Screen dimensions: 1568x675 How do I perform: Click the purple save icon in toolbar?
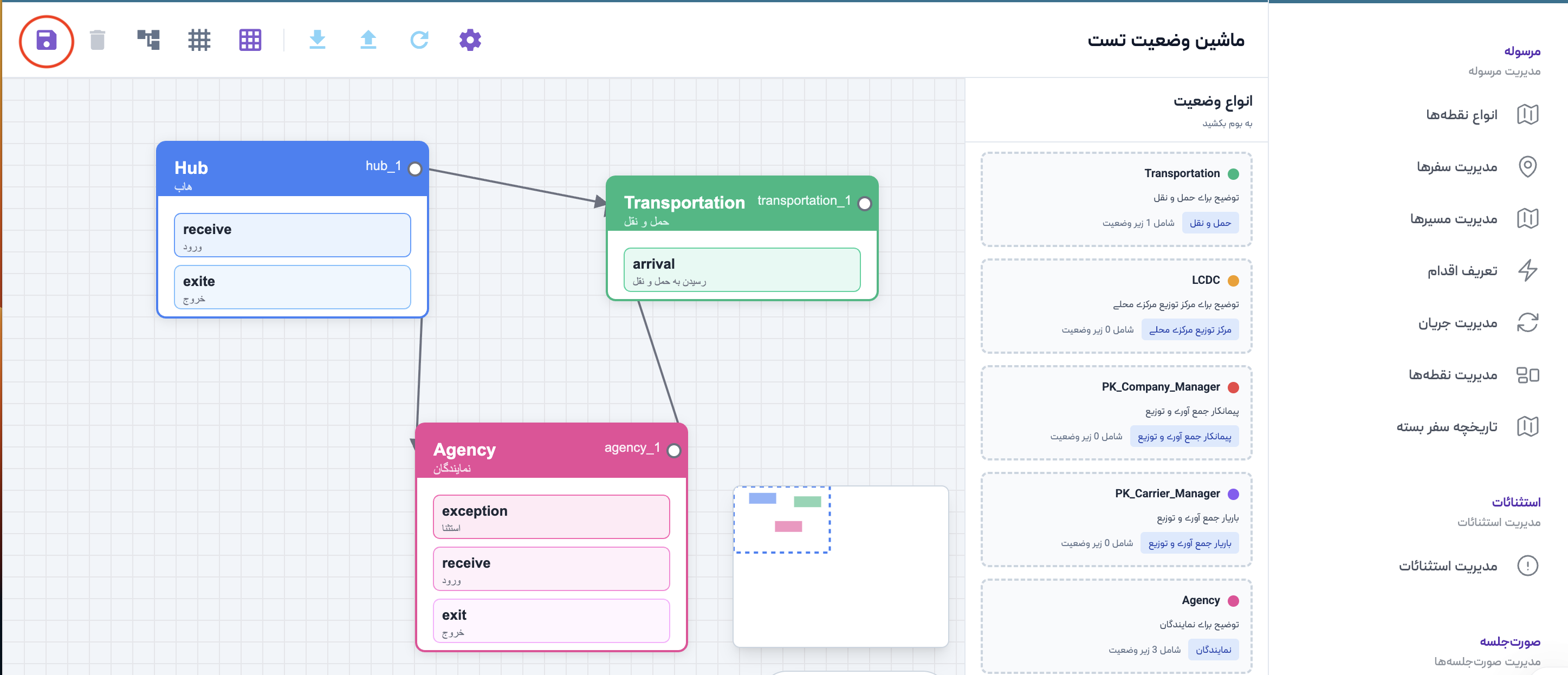tap(46, 41)
